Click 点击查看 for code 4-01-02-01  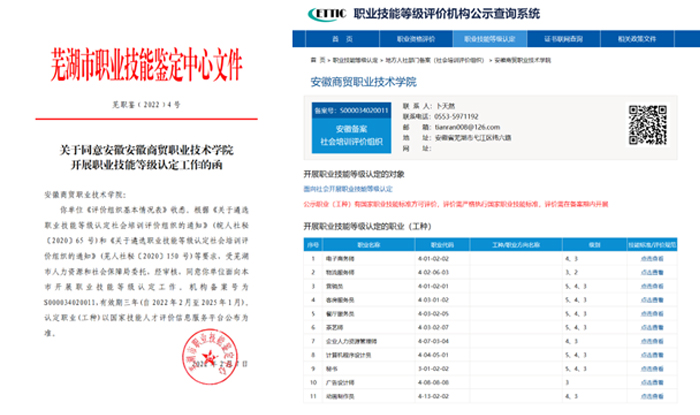pyautogui.click(x=652, y=286)
